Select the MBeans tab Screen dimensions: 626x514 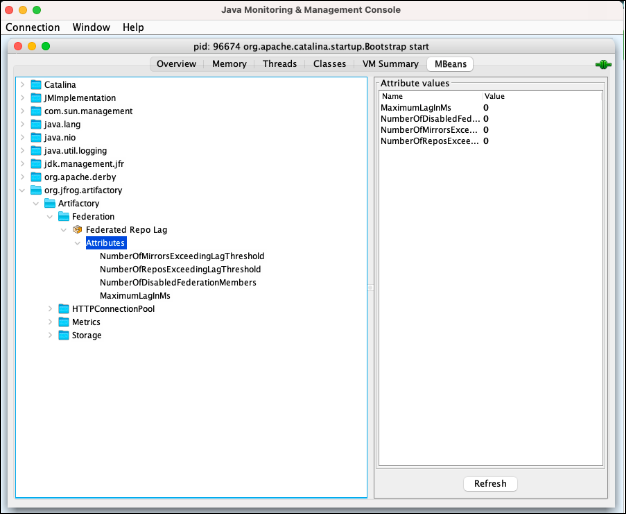coord(450,64)
